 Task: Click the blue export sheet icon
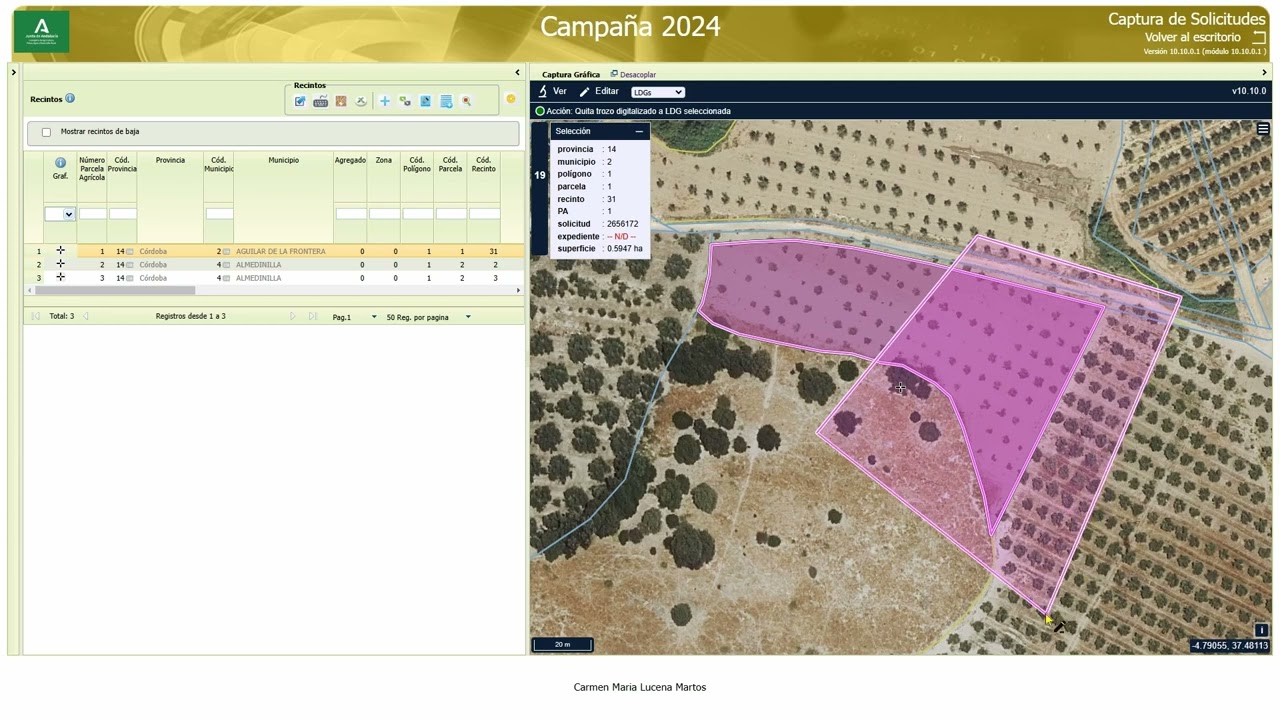coord(425,101)
